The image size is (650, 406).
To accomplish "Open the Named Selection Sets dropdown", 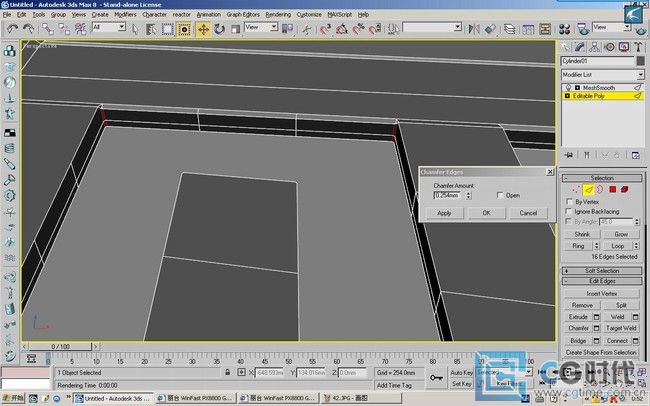I will coord(458,27).
